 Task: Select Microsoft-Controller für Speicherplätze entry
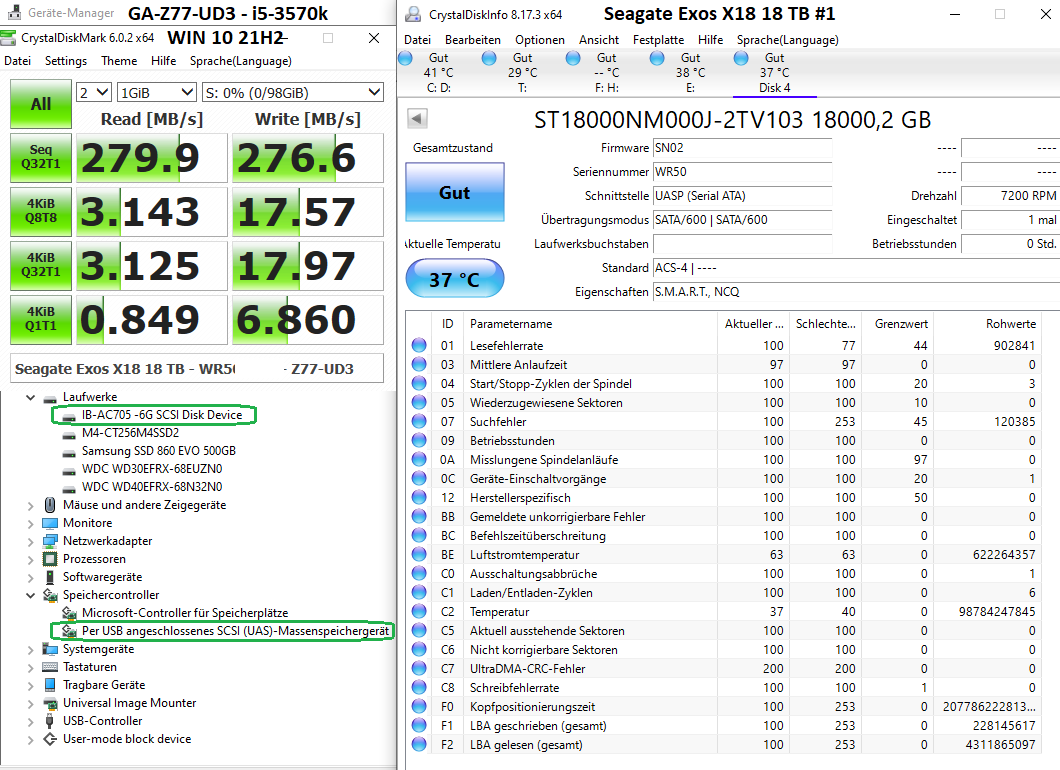click(185, 613)
